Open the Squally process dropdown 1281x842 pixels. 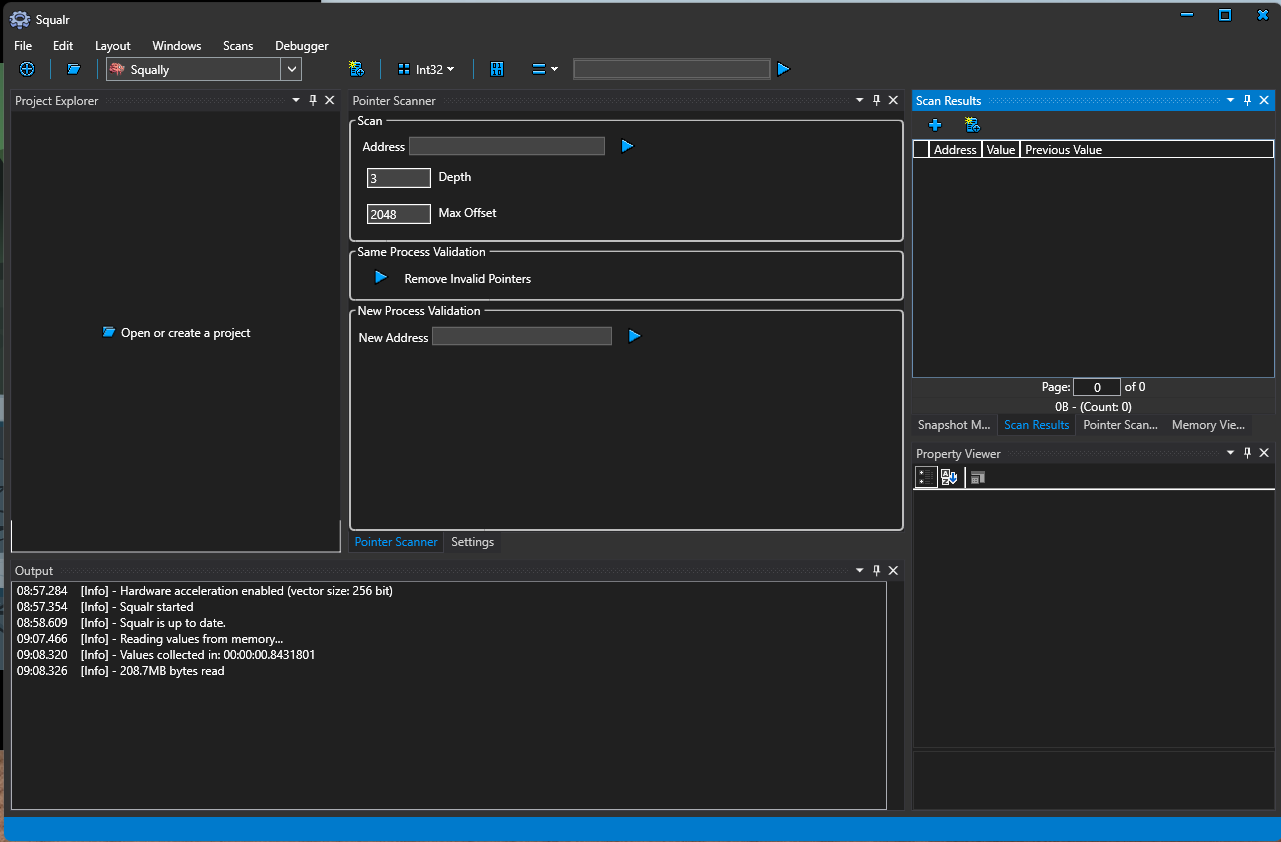[x=291, y=69]
